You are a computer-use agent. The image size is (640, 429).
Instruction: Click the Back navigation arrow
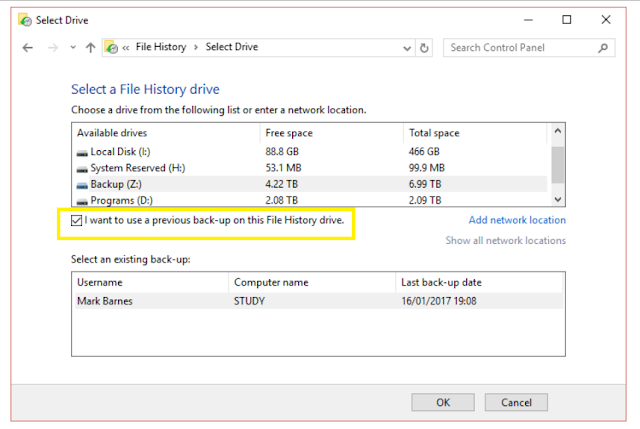27,47
